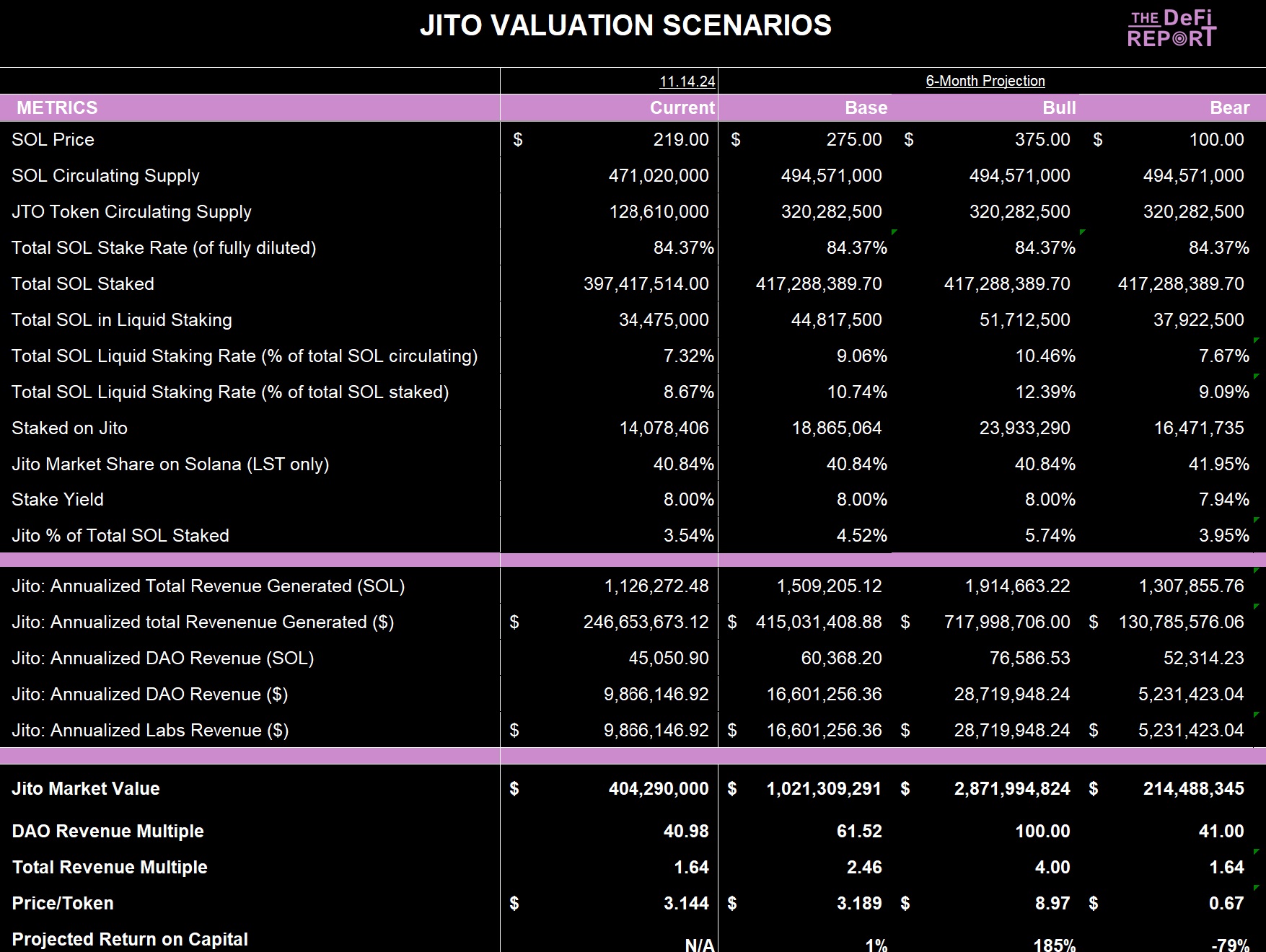Open the note marker on Bear annualized SOL revenue
Viewport: 1266px width, 952px height.
click(1255, 570)
